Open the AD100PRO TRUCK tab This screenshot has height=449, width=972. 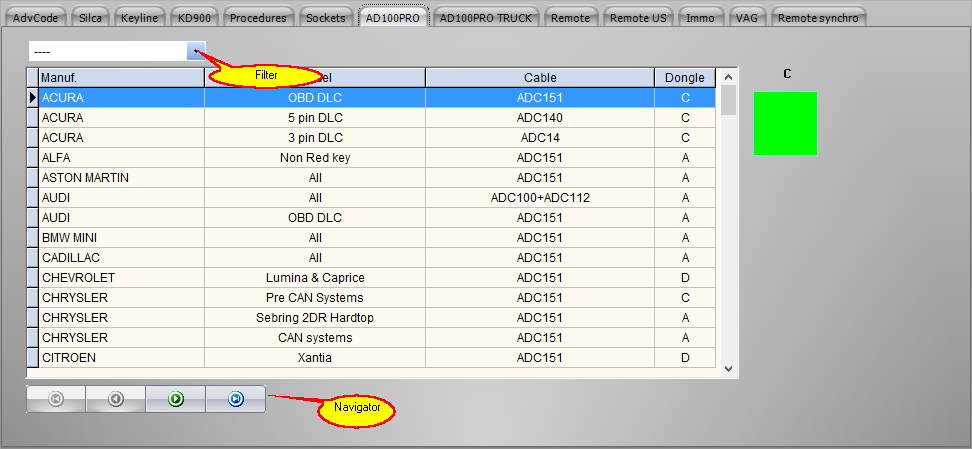tap(487, 18)
